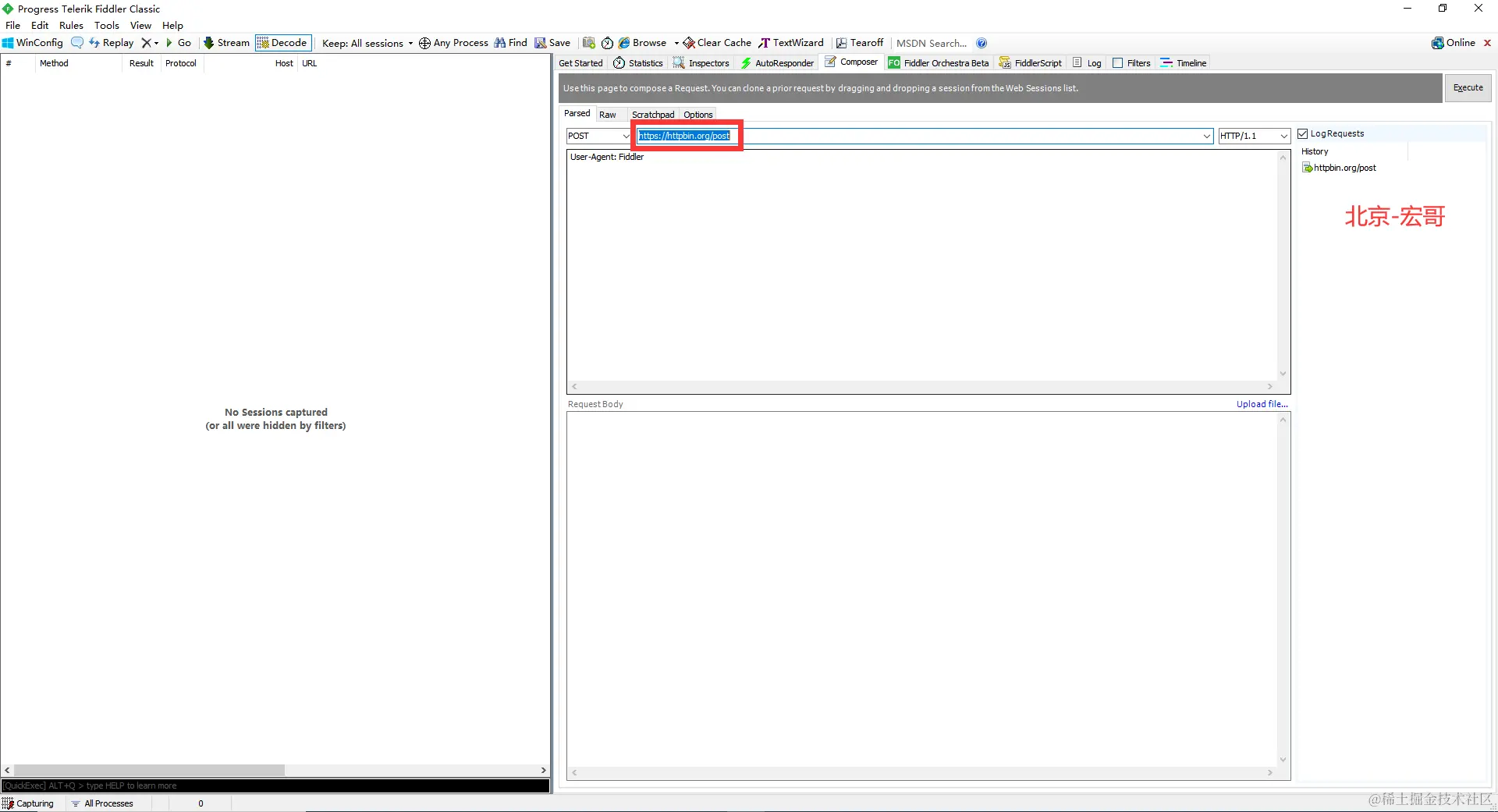This screenshot has height=812, width=1498.
Task: Open TextWizard tool
Action: tap(791, 43)
